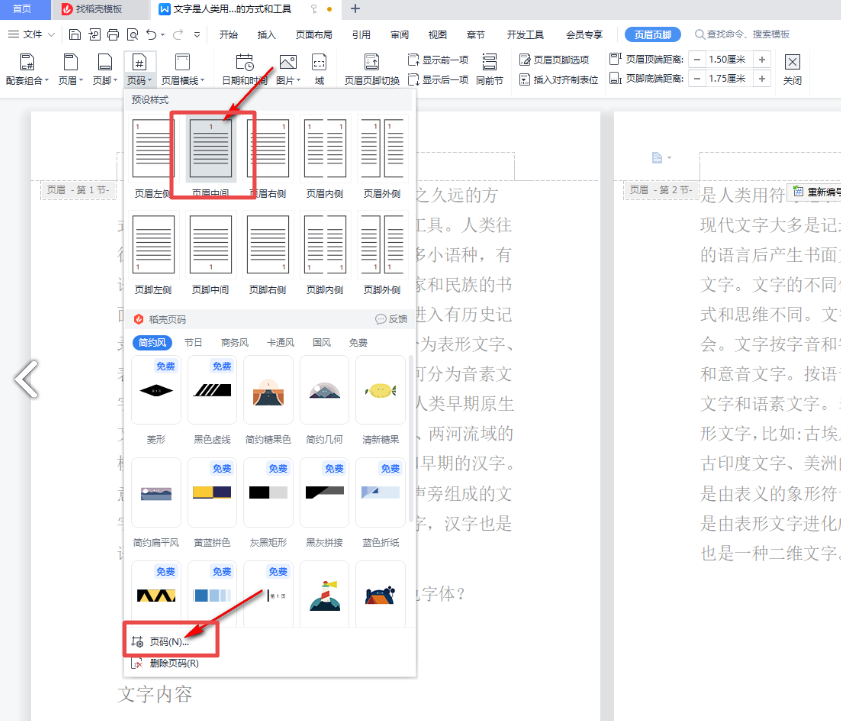Select 页眉内侧 preset style
This screenshot has width=841, height=721.
(x=325, y=157)
